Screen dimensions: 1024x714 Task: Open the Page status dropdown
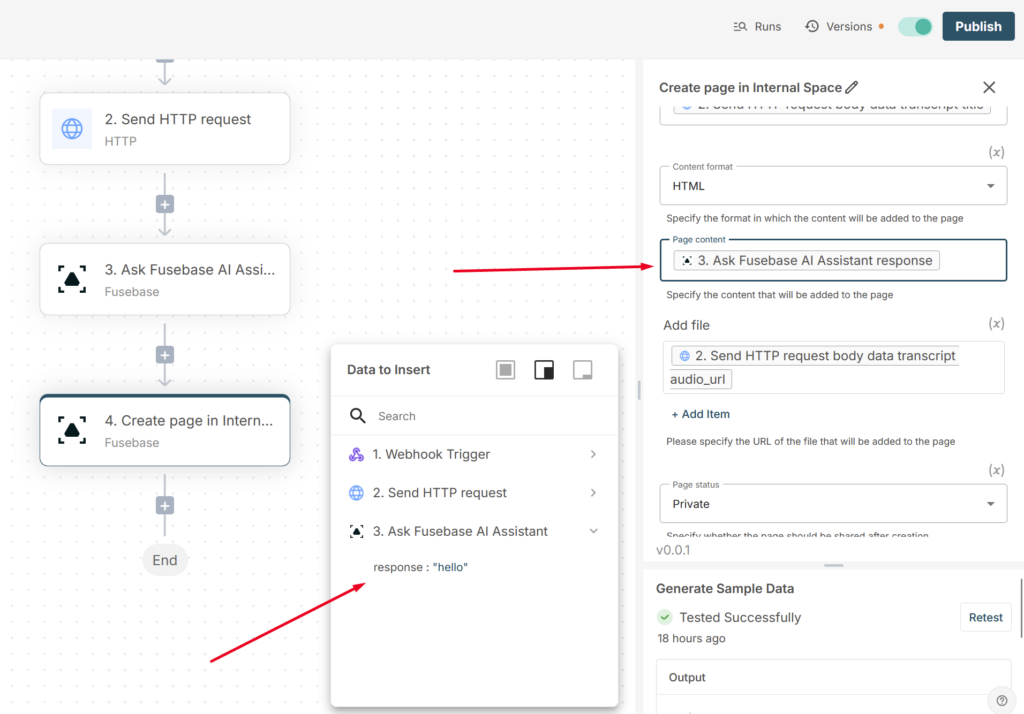833,504
